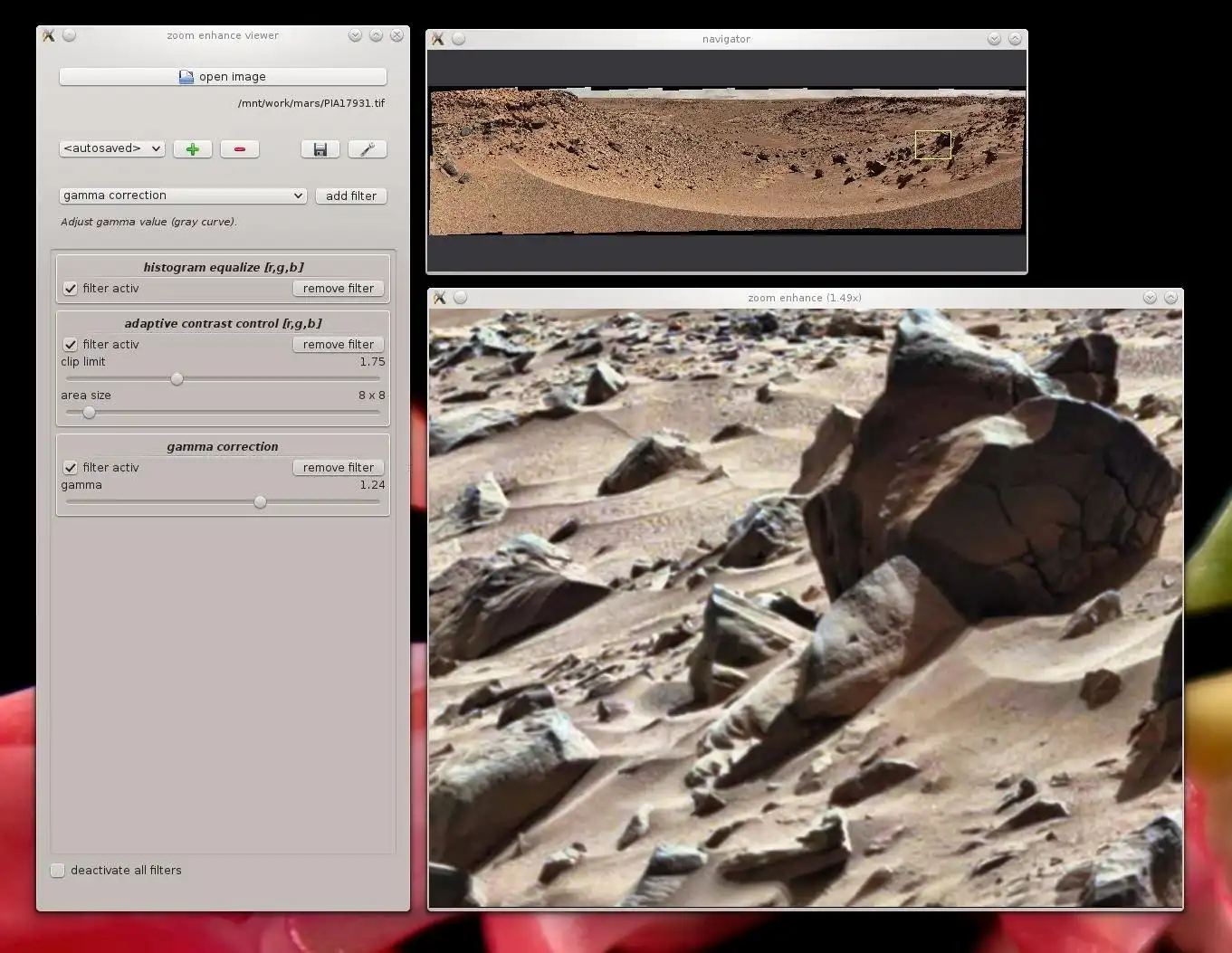Remove the histogram equalize filter
The width and height of the screenshot is (1232, 953).
click(x=338, y=289)
